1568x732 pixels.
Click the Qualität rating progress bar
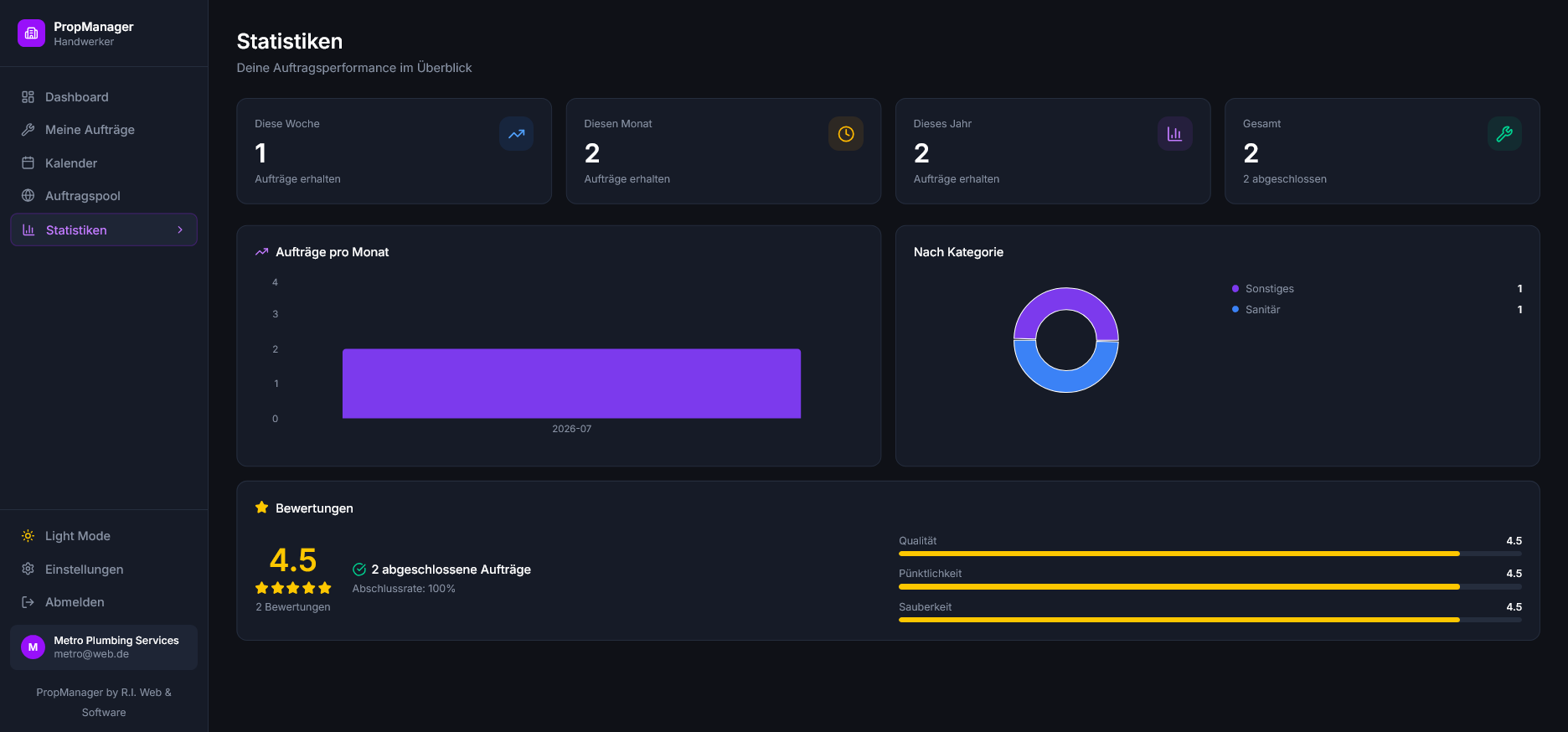[1210, 554]
